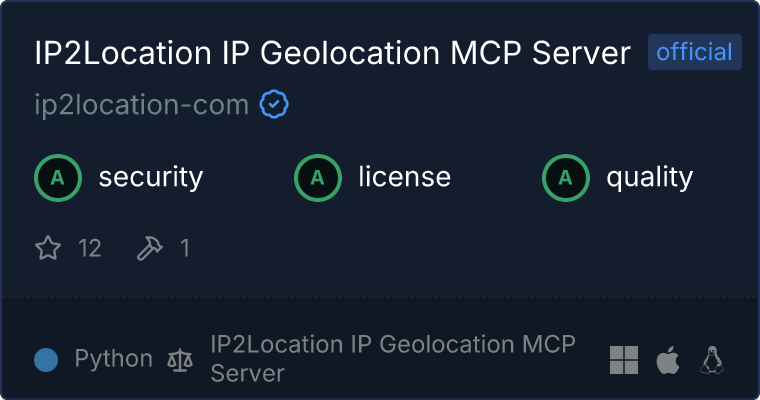
Task: Click the star count 12
Action: [90, 248]
